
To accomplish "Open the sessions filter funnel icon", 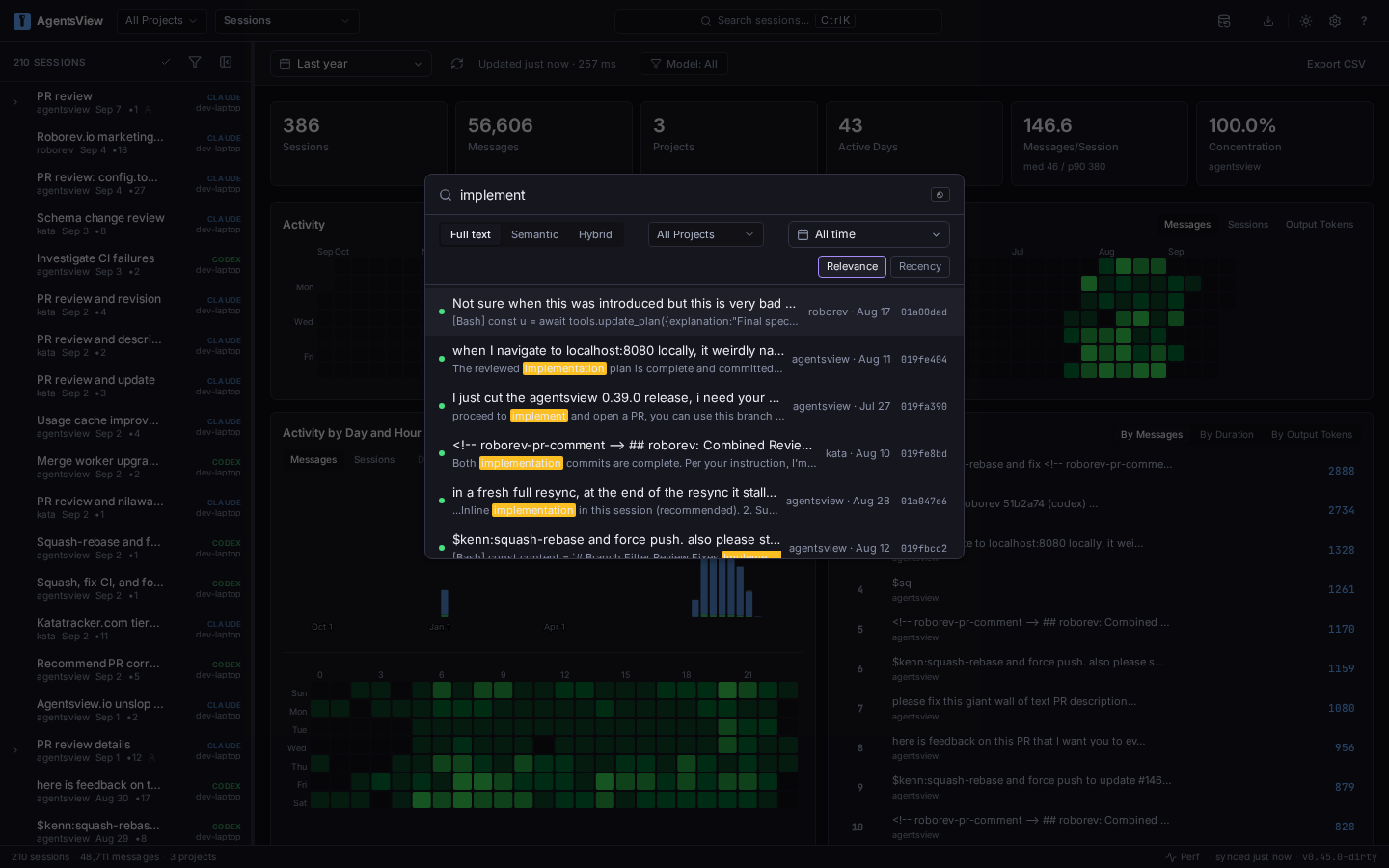I will [x=195, y=62].
